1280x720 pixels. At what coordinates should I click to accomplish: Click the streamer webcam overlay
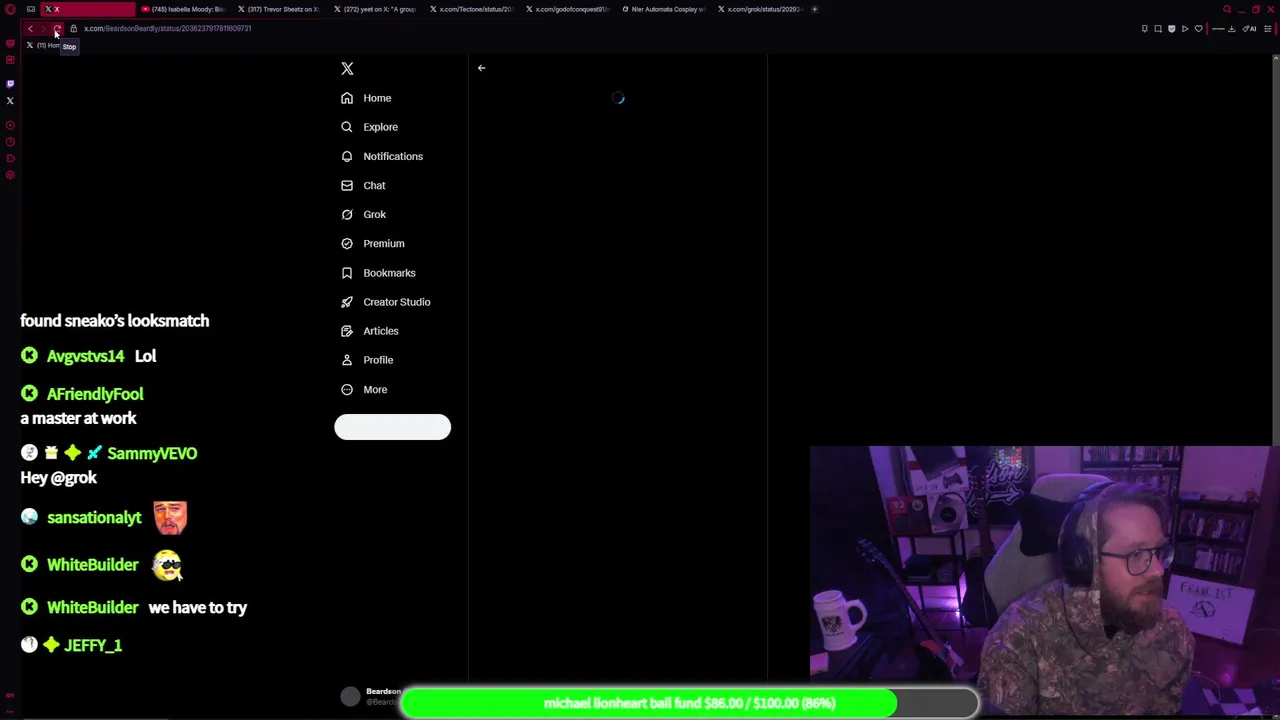pos(1045,583)
